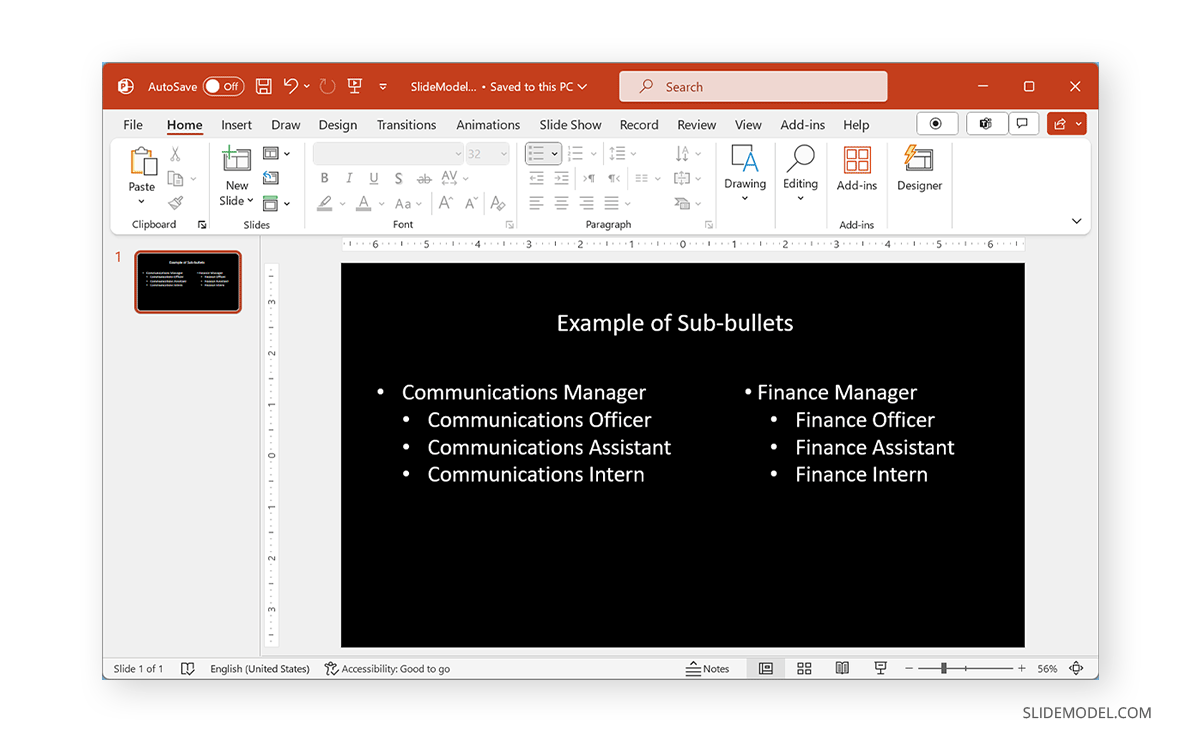Screen dimensions: 1200x743
Task: Select the Center alignment icon
Action: (x=561, y=203)
